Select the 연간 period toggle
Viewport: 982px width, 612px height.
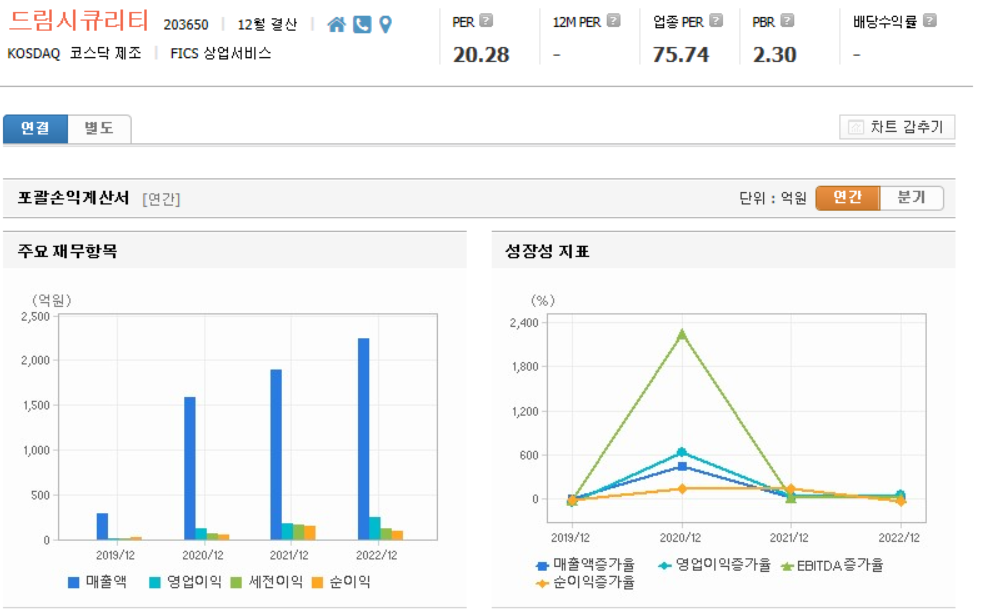tap(846, 198)
